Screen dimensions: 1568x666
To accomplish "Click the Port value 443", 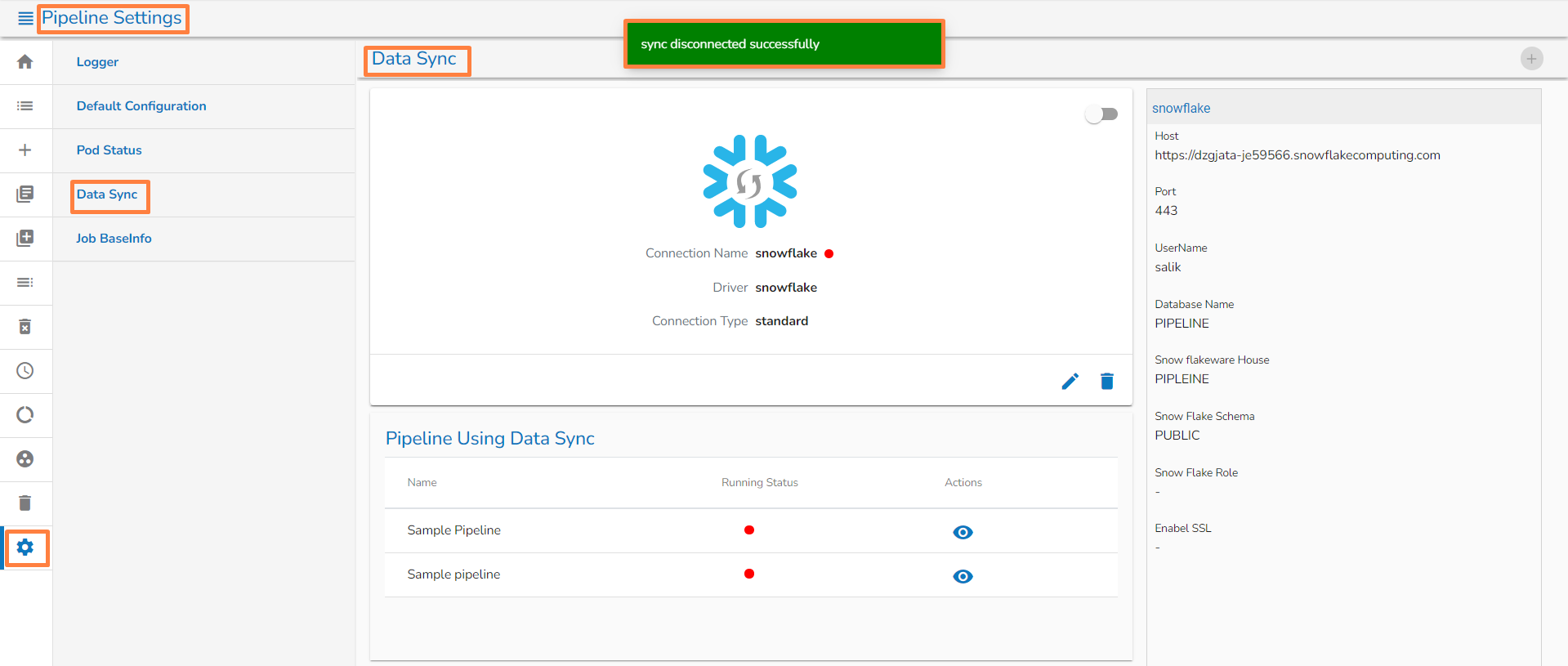I will pos(1166,211).
